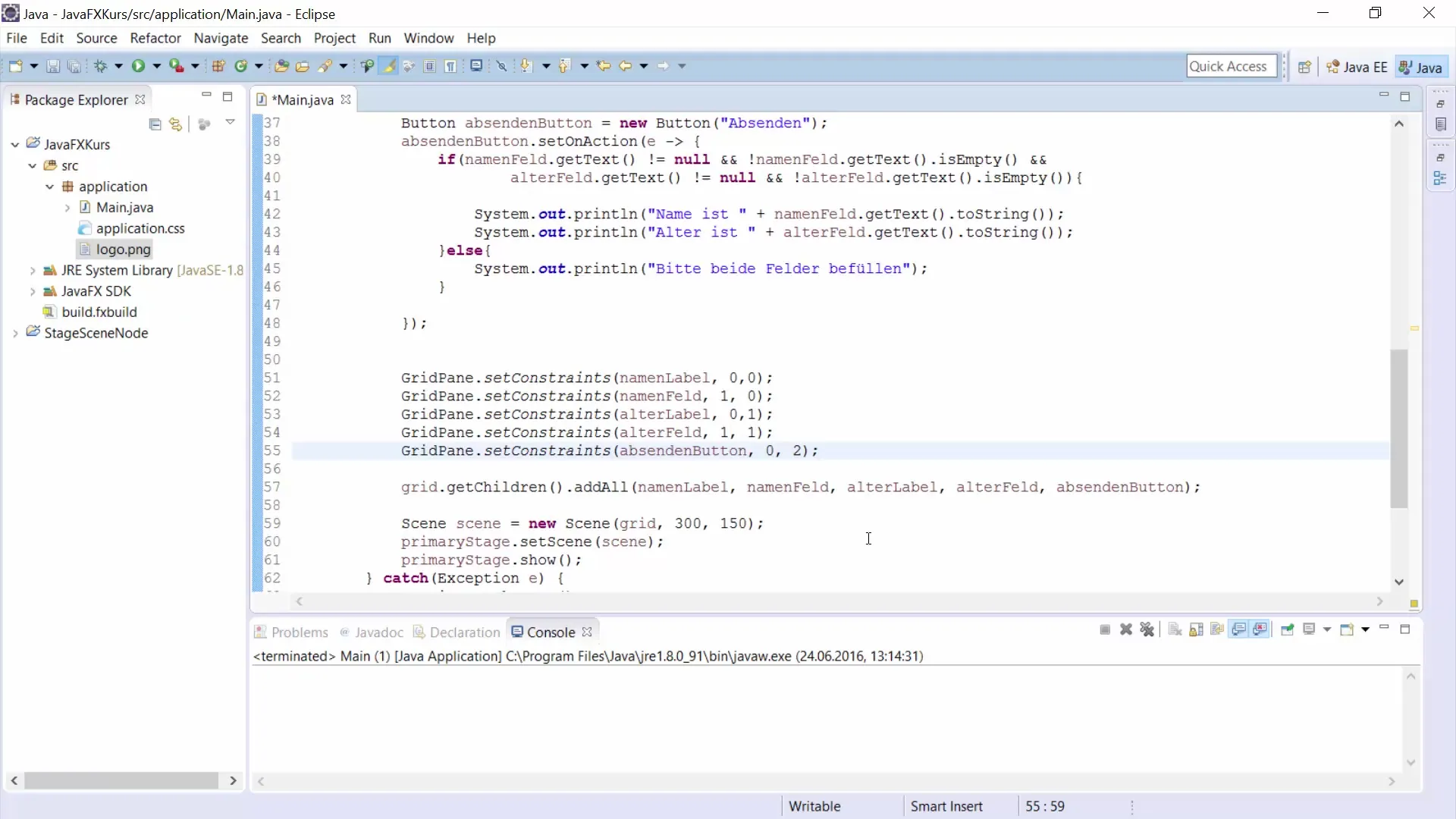This screenshot has width=1456, height=819.
Task: Start the Debug (bug) tool
Action: tap(100, 66)
